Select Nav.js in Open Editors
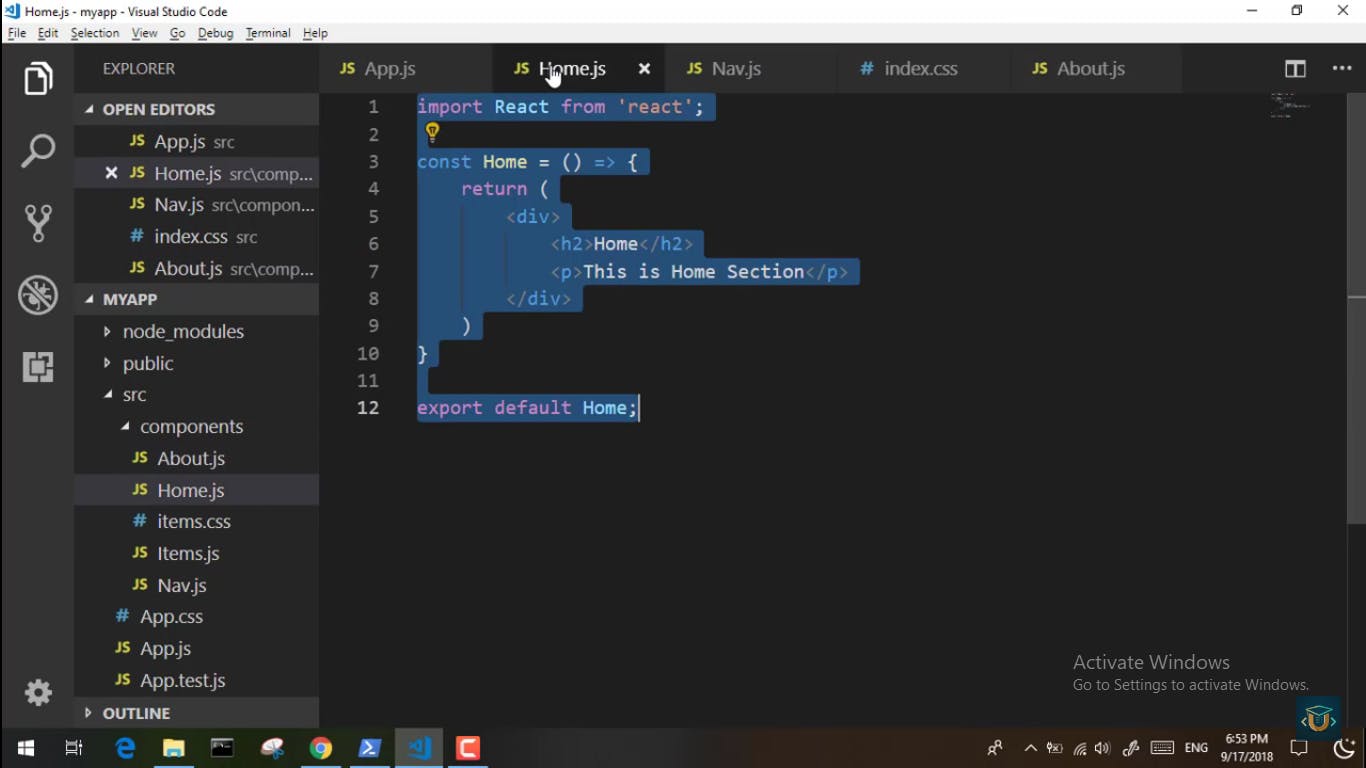This screenshot has height=768, width=1366. (x=197, y=205)
